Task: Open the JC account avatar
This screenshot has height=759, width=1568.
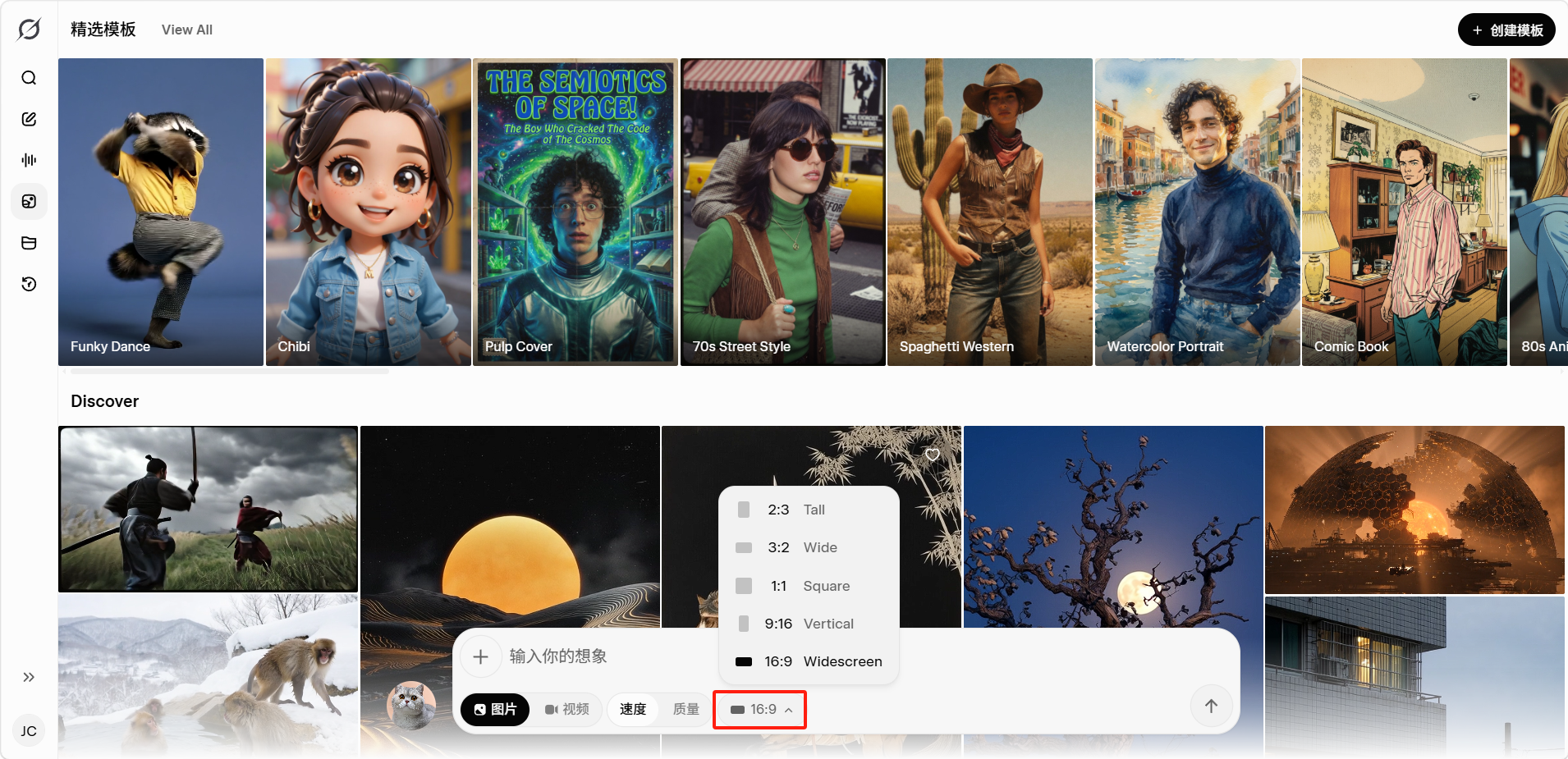Action: click(x=29, y=731)
